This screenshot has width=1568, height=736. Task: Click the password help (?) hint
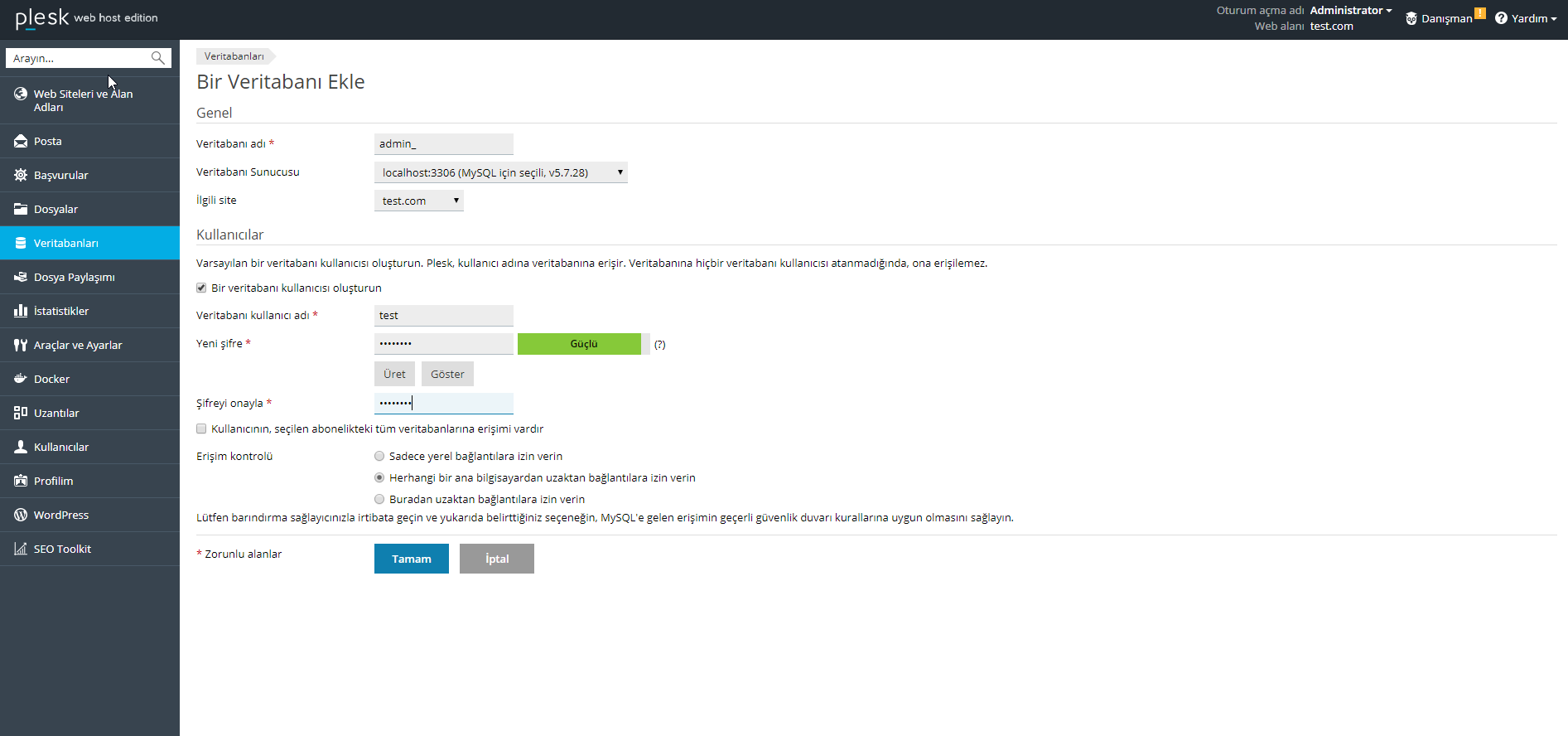tap(660, 345)
